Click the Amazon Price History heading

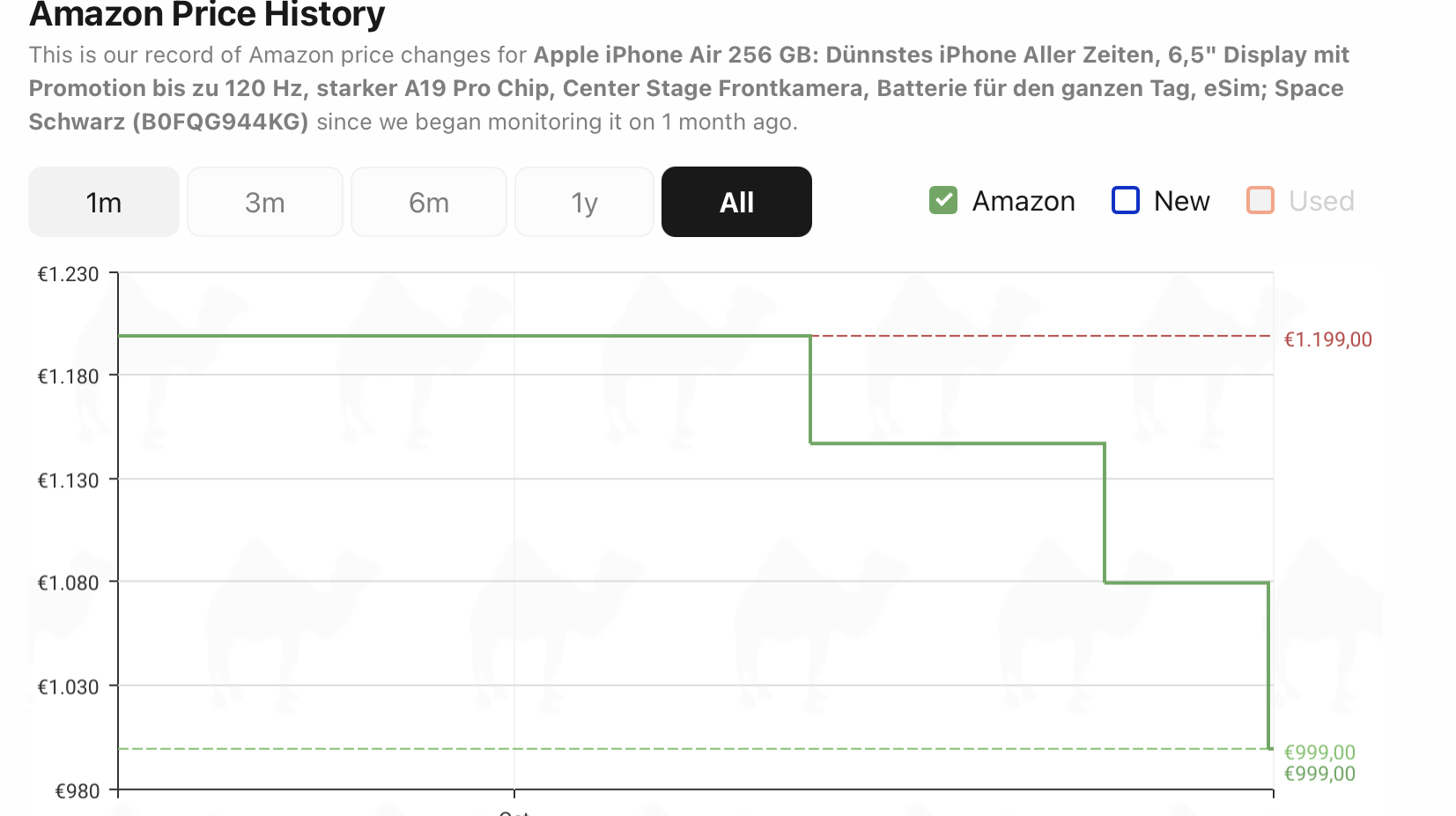[207, 14]
